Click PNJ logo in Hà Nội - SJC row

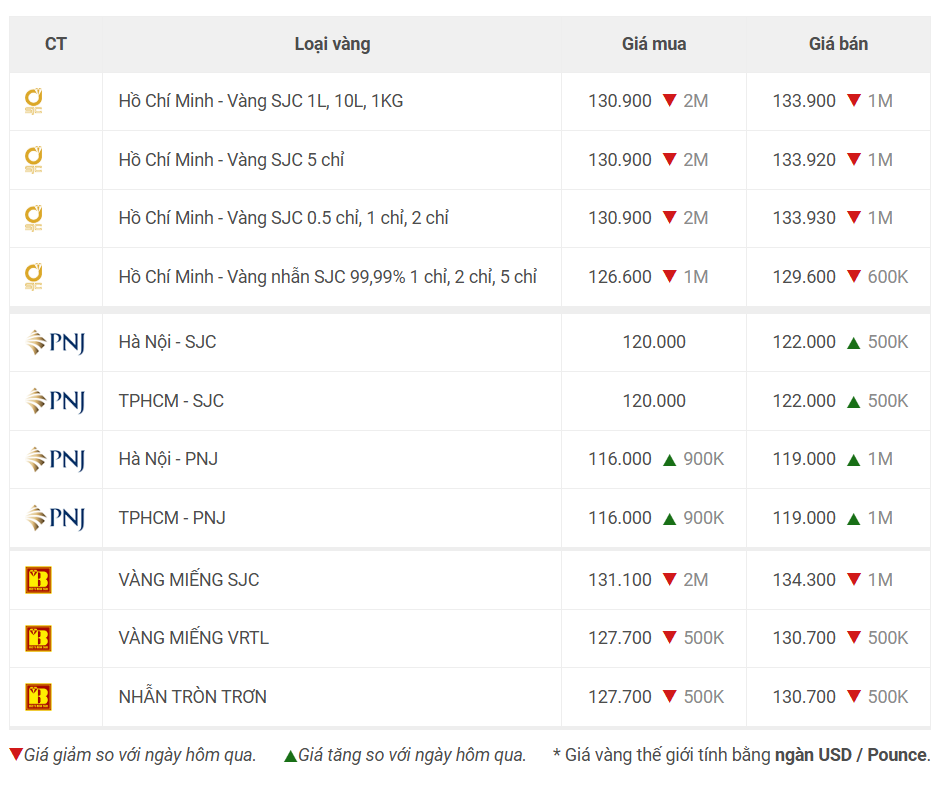[x=55, y=342]
